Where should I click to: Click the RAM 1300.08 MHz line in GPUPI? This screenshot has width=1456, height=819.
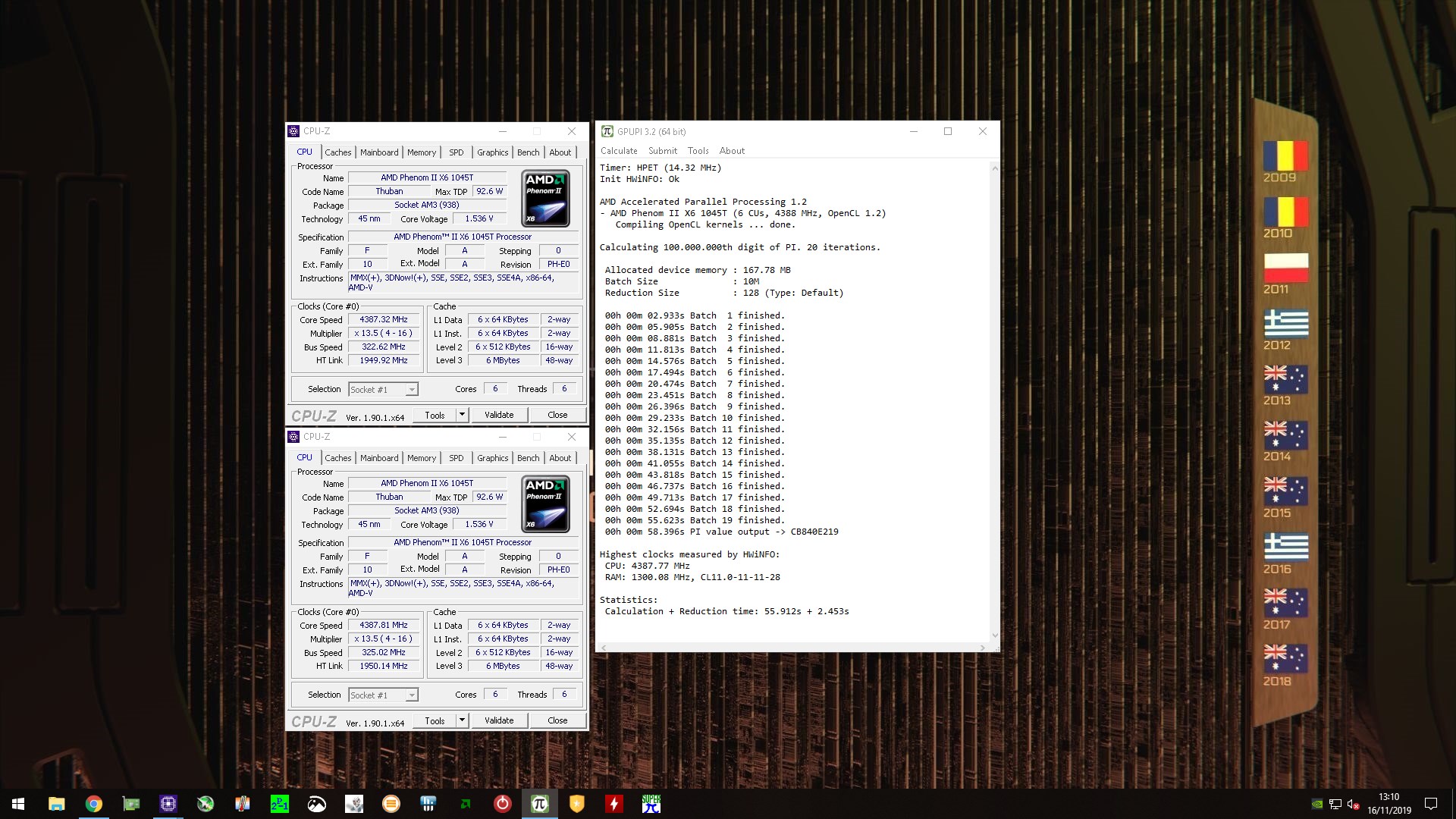692,577
